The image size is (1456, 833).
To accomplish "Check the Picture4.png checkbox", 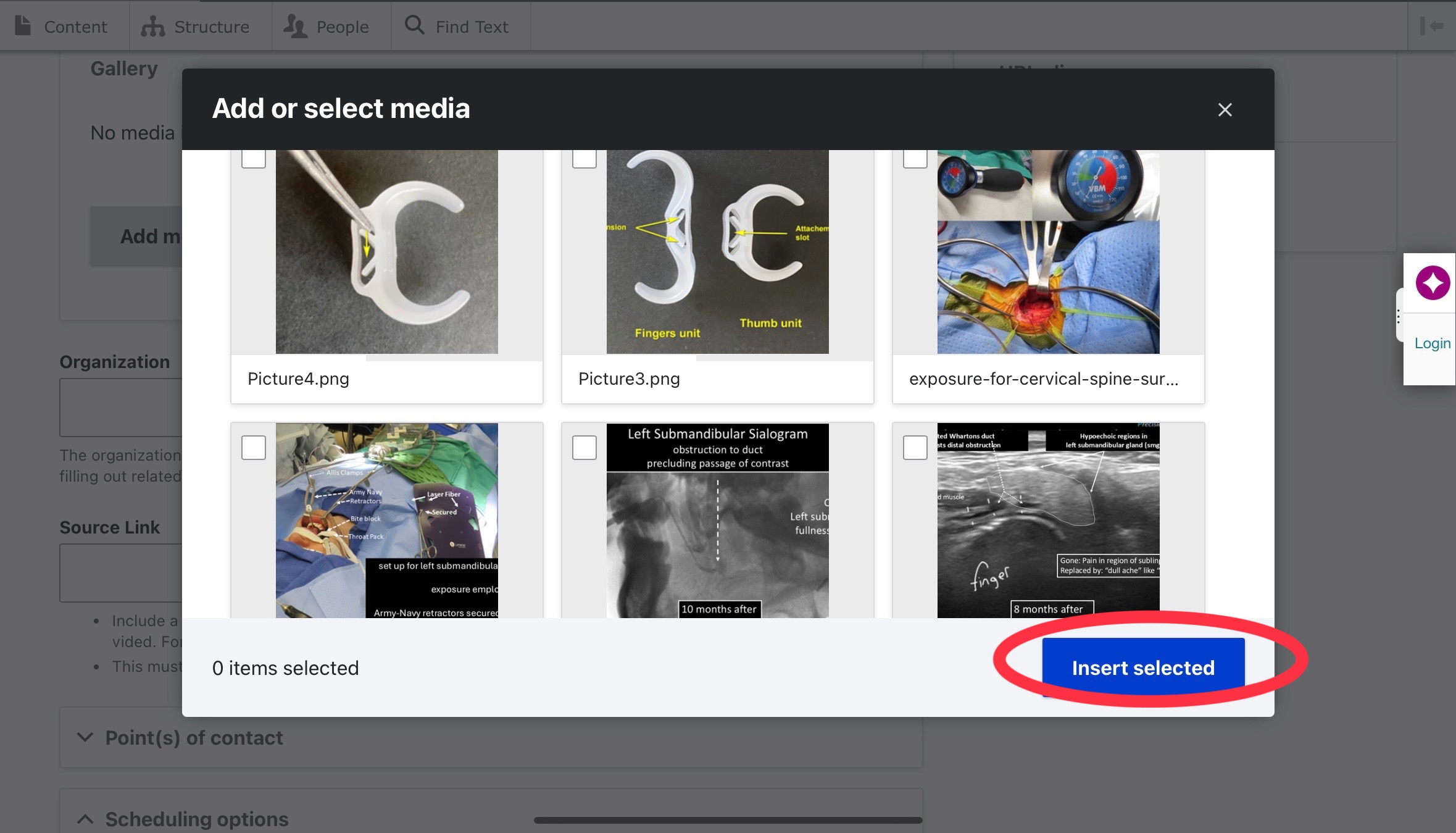I will tap(254, 158).
